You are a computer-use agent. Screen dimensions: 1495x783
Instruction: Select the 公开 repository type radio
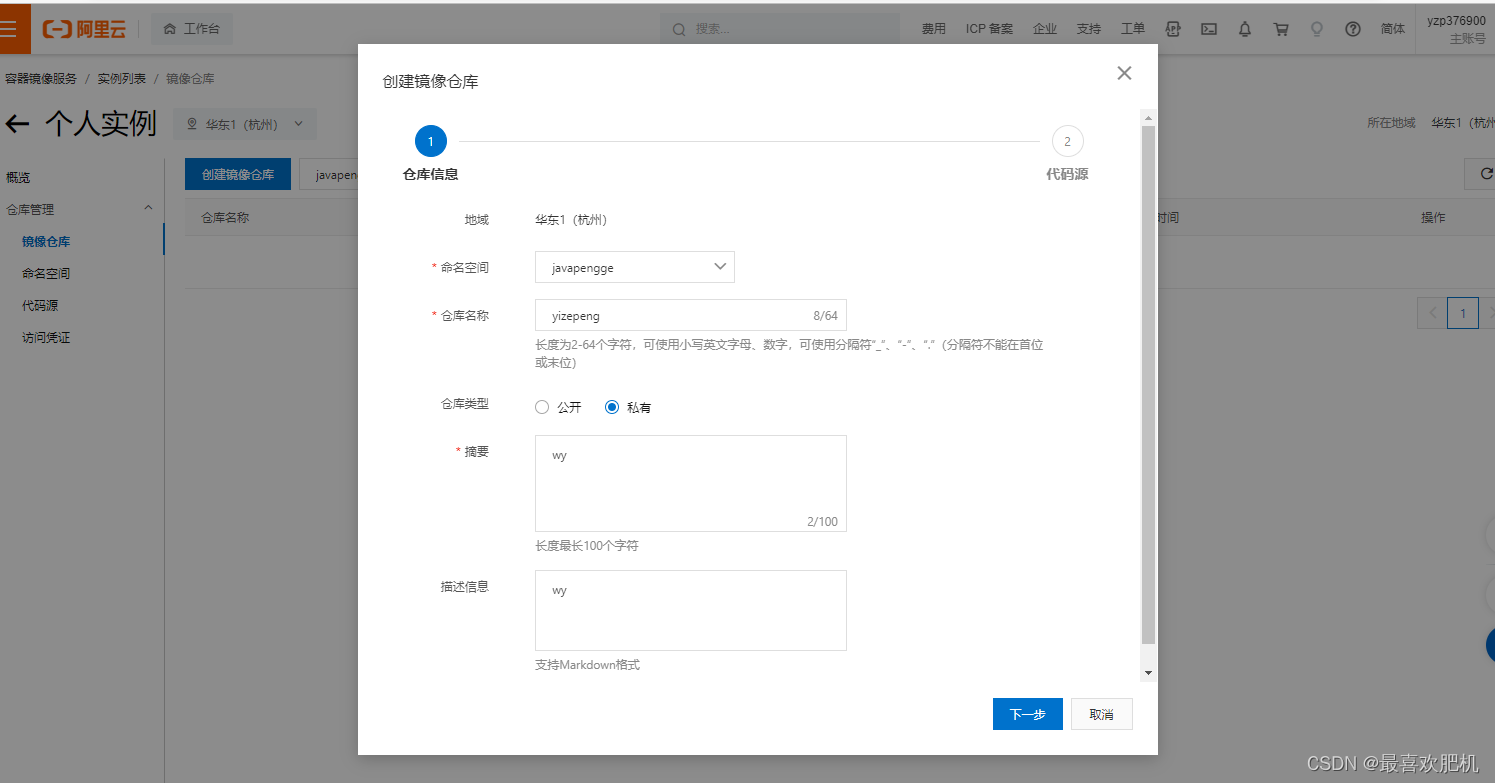(x=542, y=407)
